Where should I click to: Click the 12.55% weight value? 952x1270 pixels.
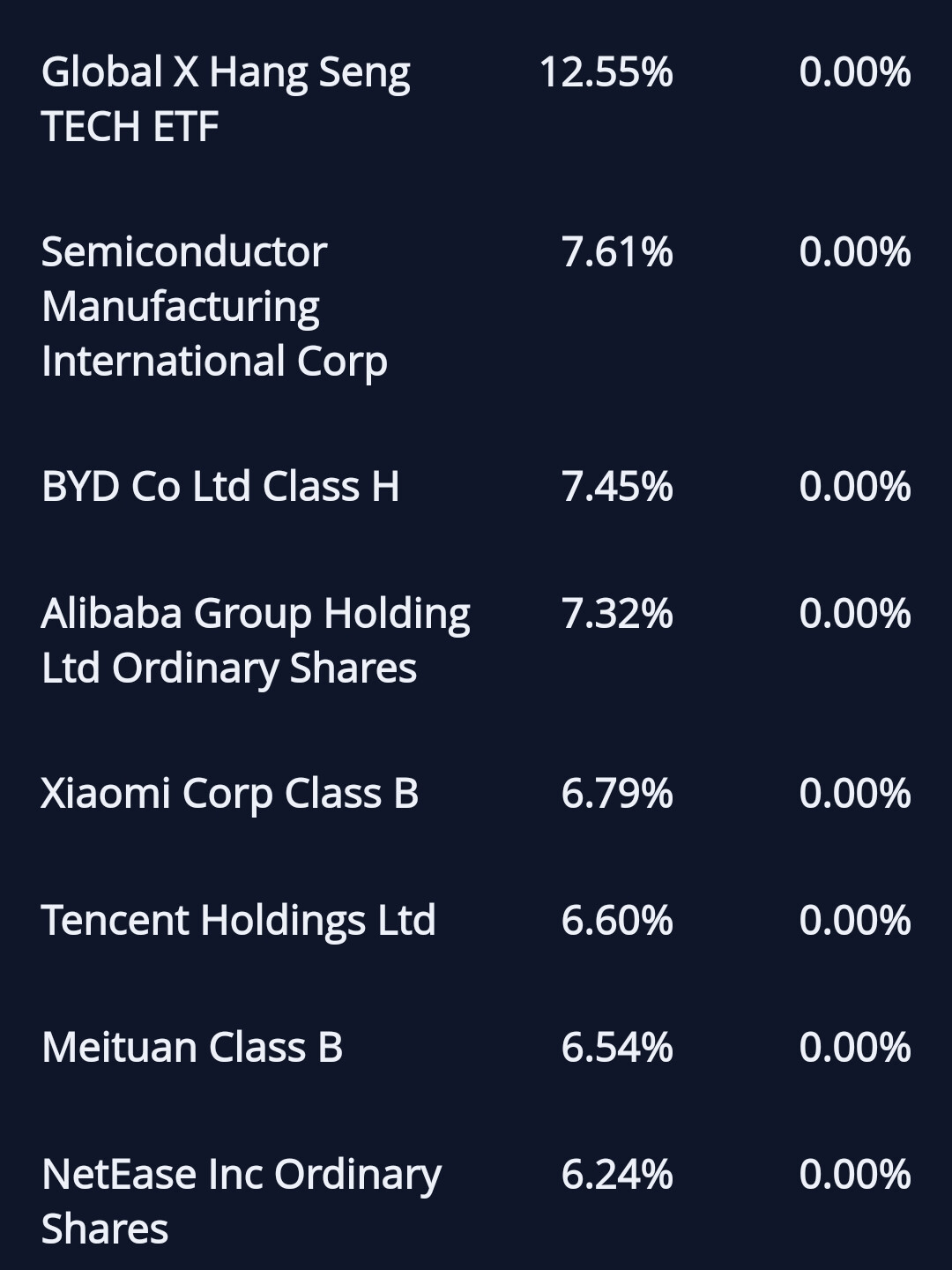606,72
